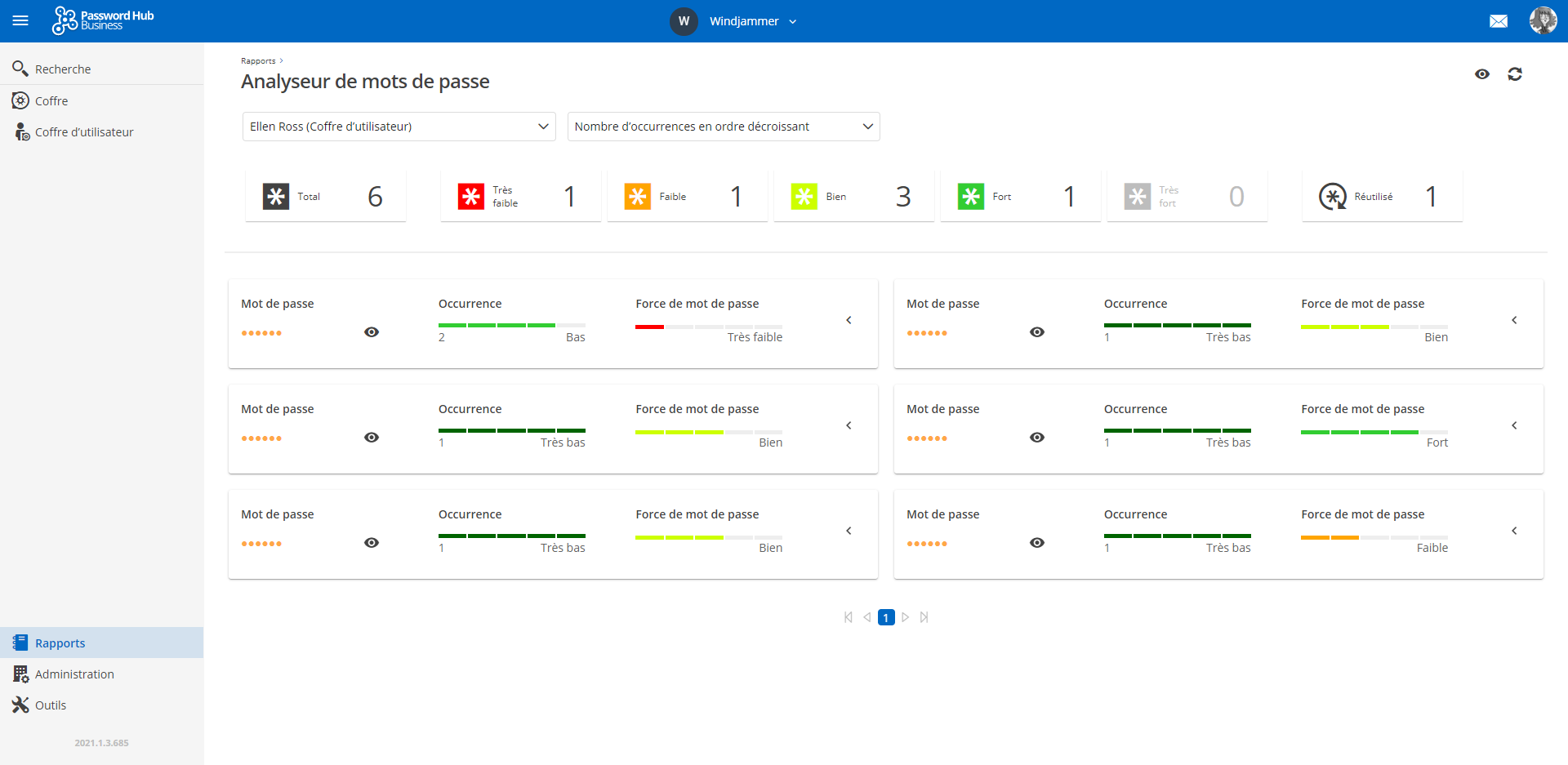The image size is (1568, 765).
Task: Select Coffre d'utilisateur in the sidebar
Action: [x=84, y=132]
